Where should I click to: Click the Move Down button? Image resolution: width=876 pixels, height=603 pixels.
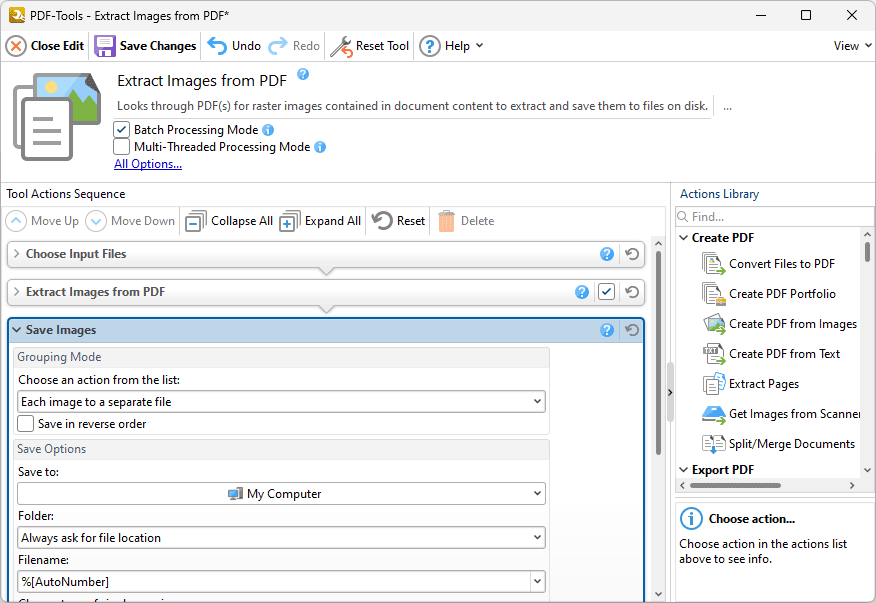130,221
